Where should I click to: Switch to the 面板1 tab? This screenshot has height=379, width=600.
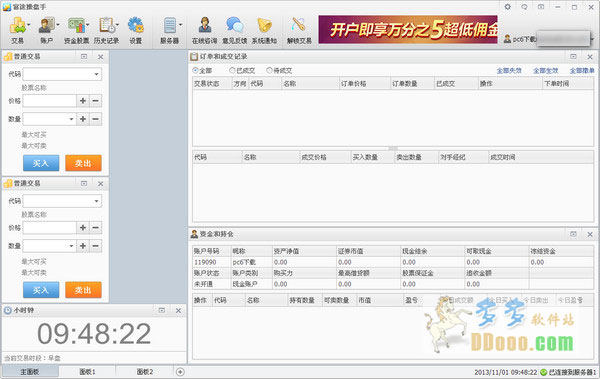(87, 371)
